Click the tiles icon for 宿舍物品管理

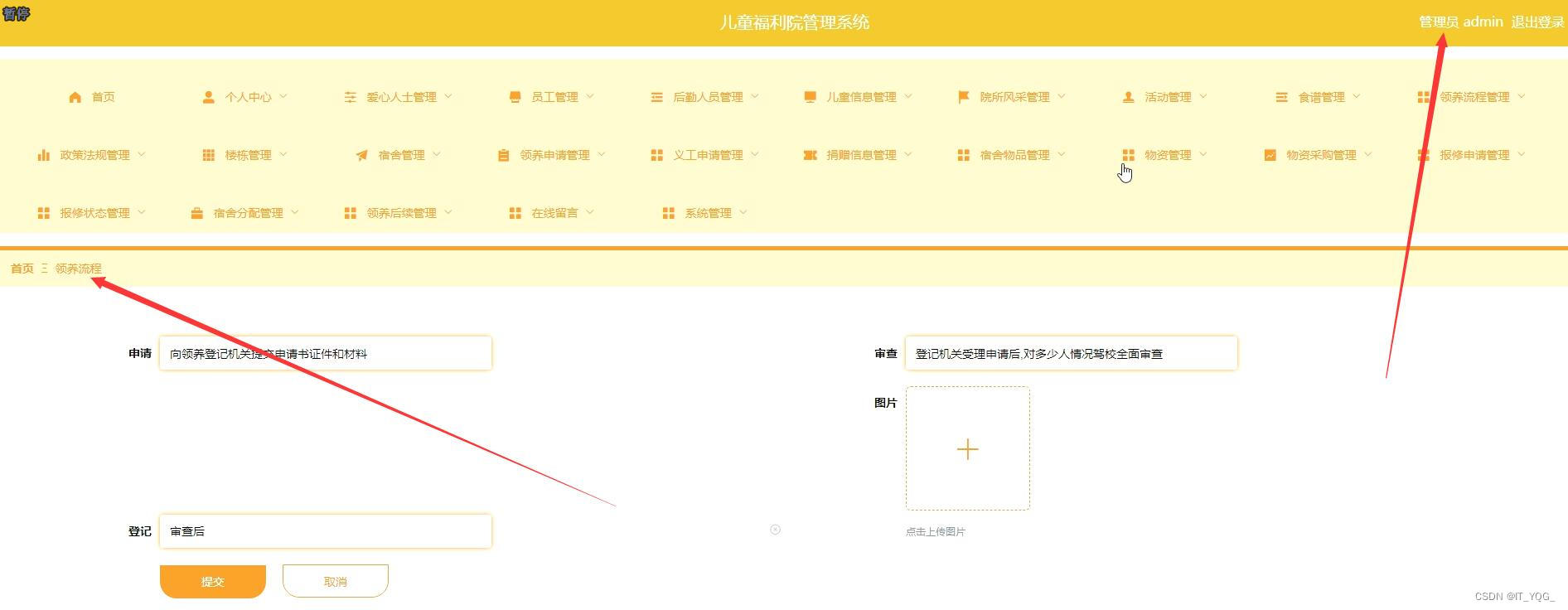click(x=964, y=155)
